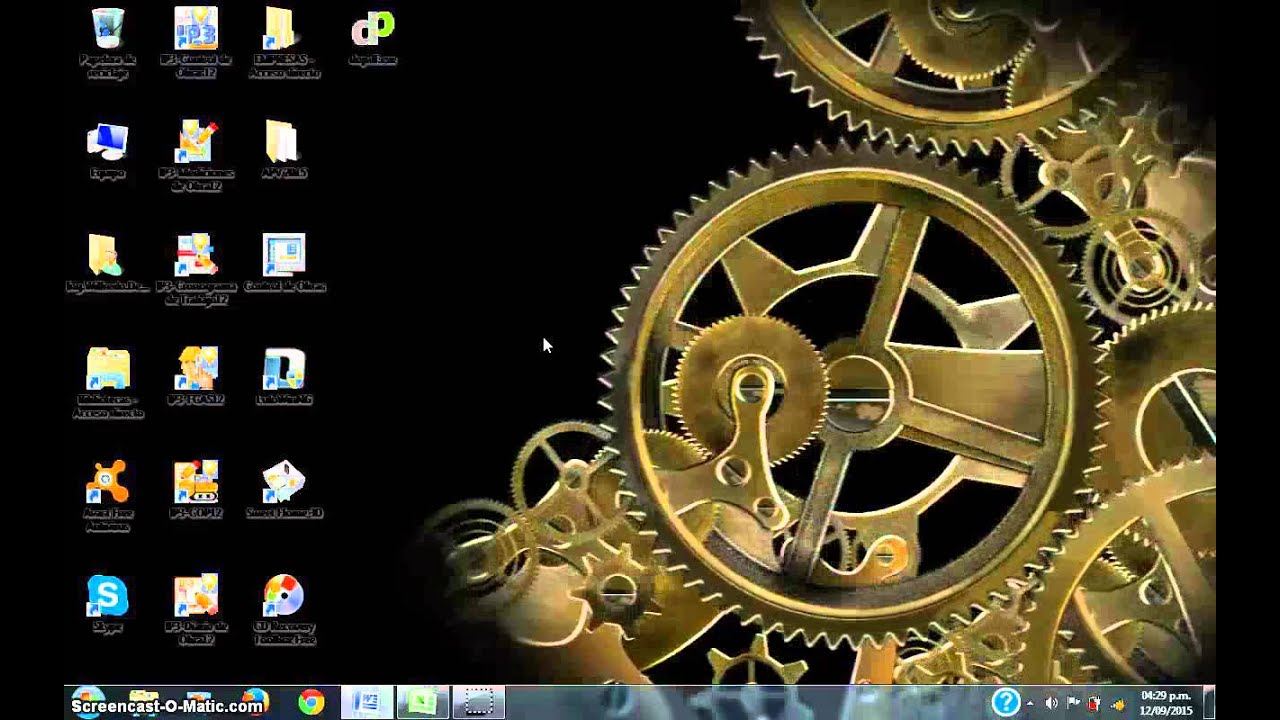Open the user folder with the person icon

click(x=107, y=263)
